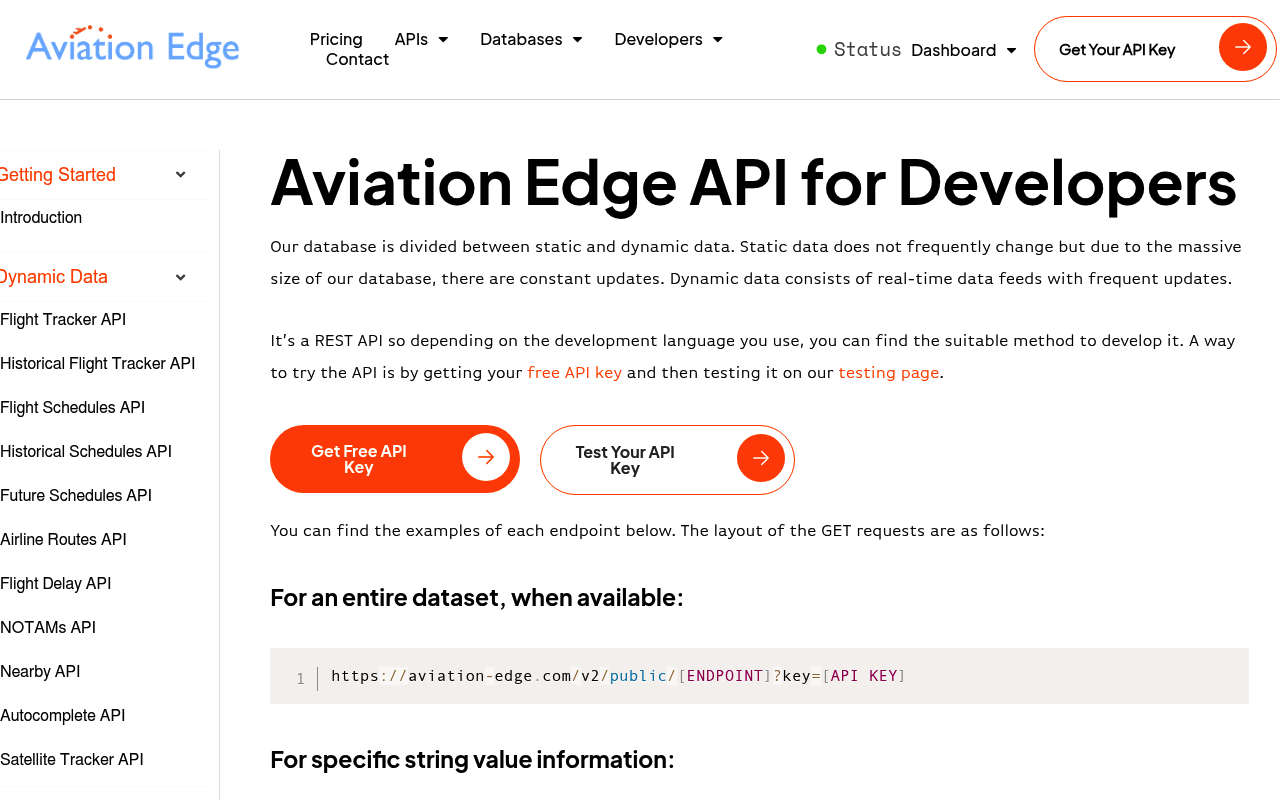Viewport: 1280px width, 800px height.
Task: Open the Contact page
Action: coord(357,59)
